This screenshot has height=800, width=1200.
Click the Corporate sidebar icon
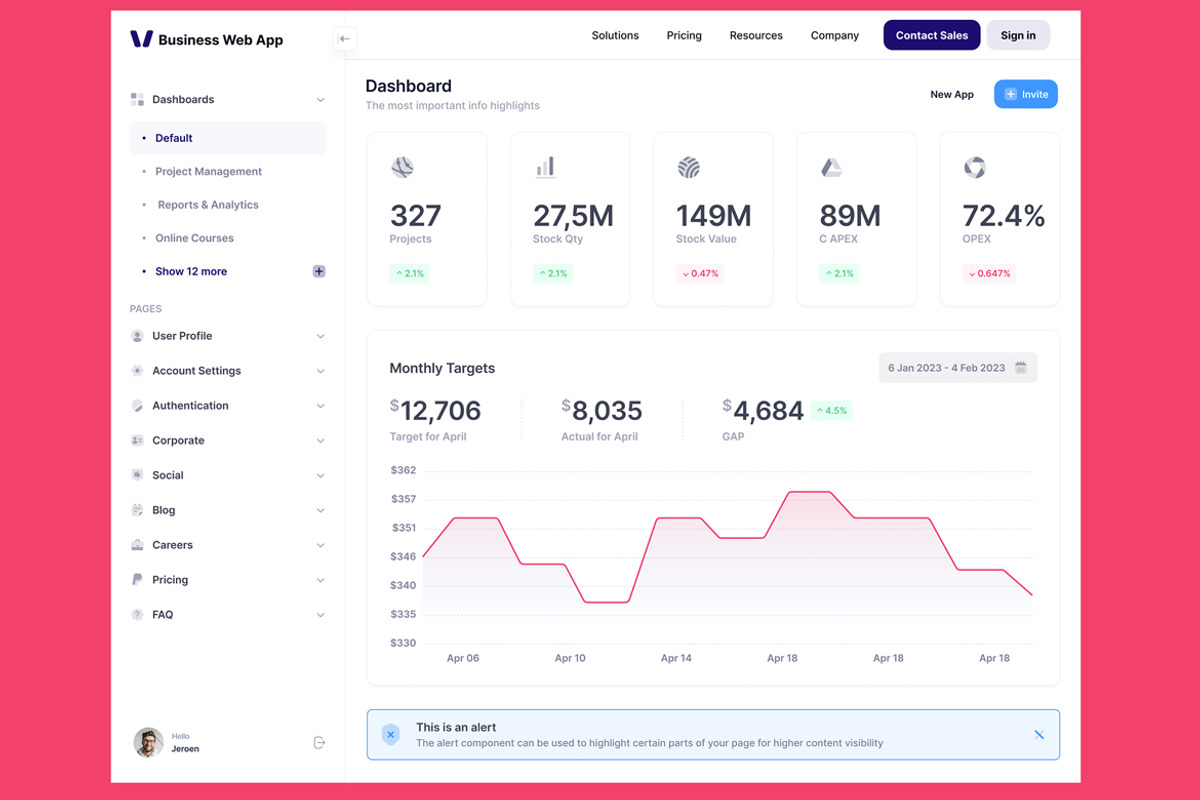(137, 441)
